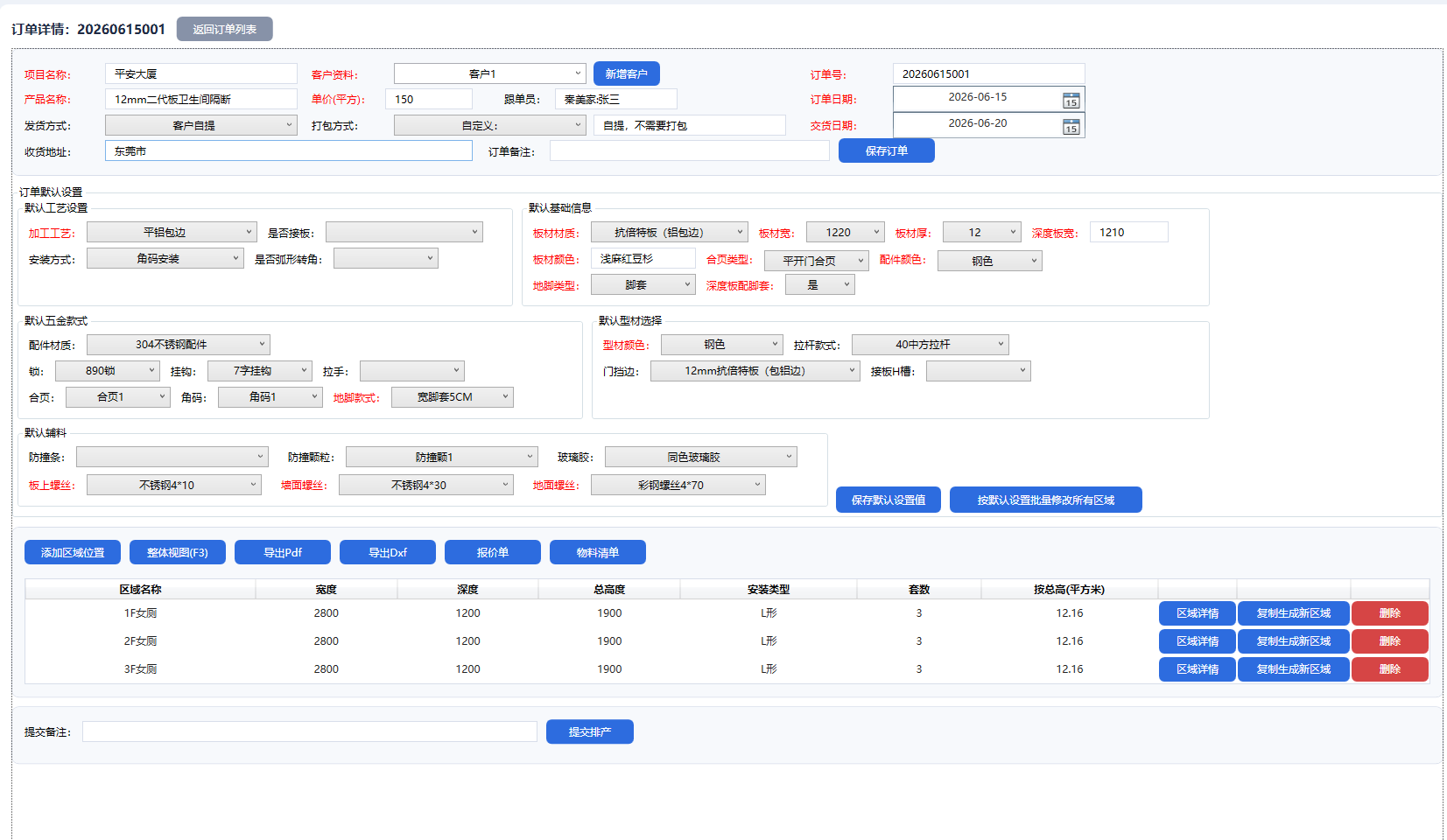Export the order via 导出Pdf
The width and height of the screenshot is (1447, 840).
point(283,552)
